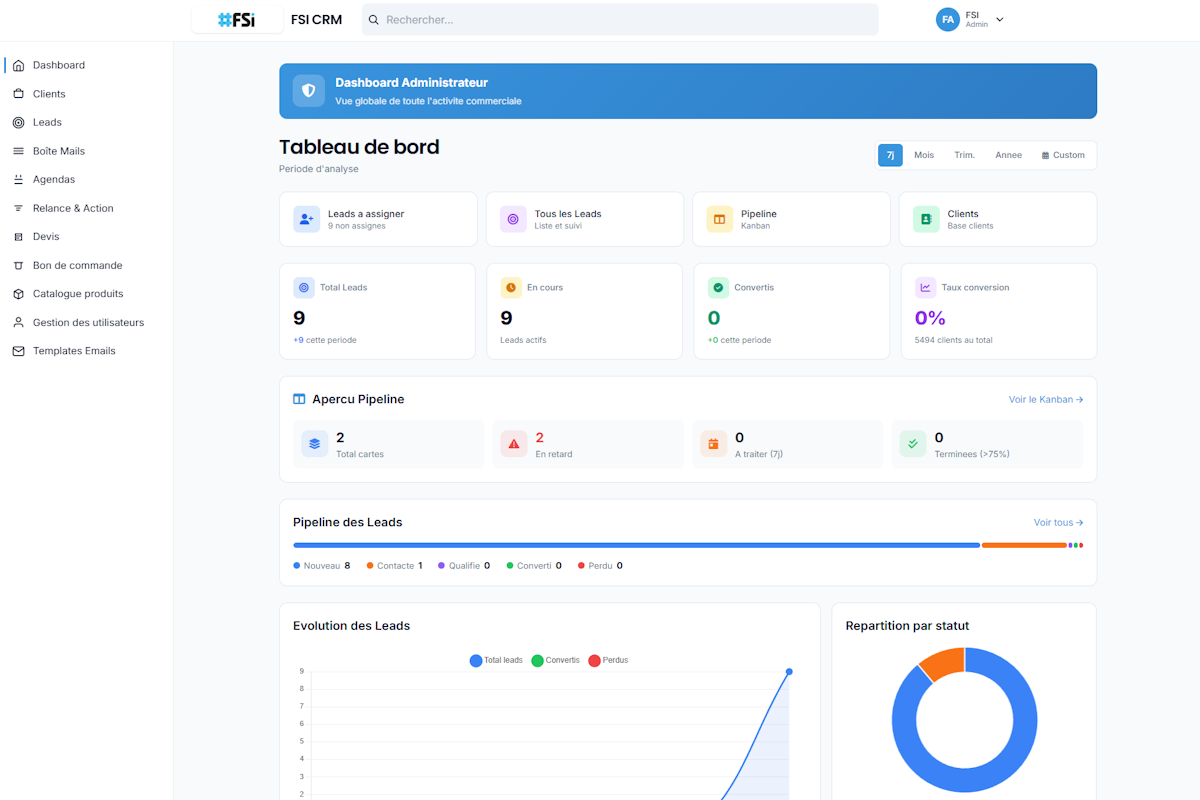Click Voir tous in Pipeline des Leads
1200x800 pixels.
click(1058, 522)
